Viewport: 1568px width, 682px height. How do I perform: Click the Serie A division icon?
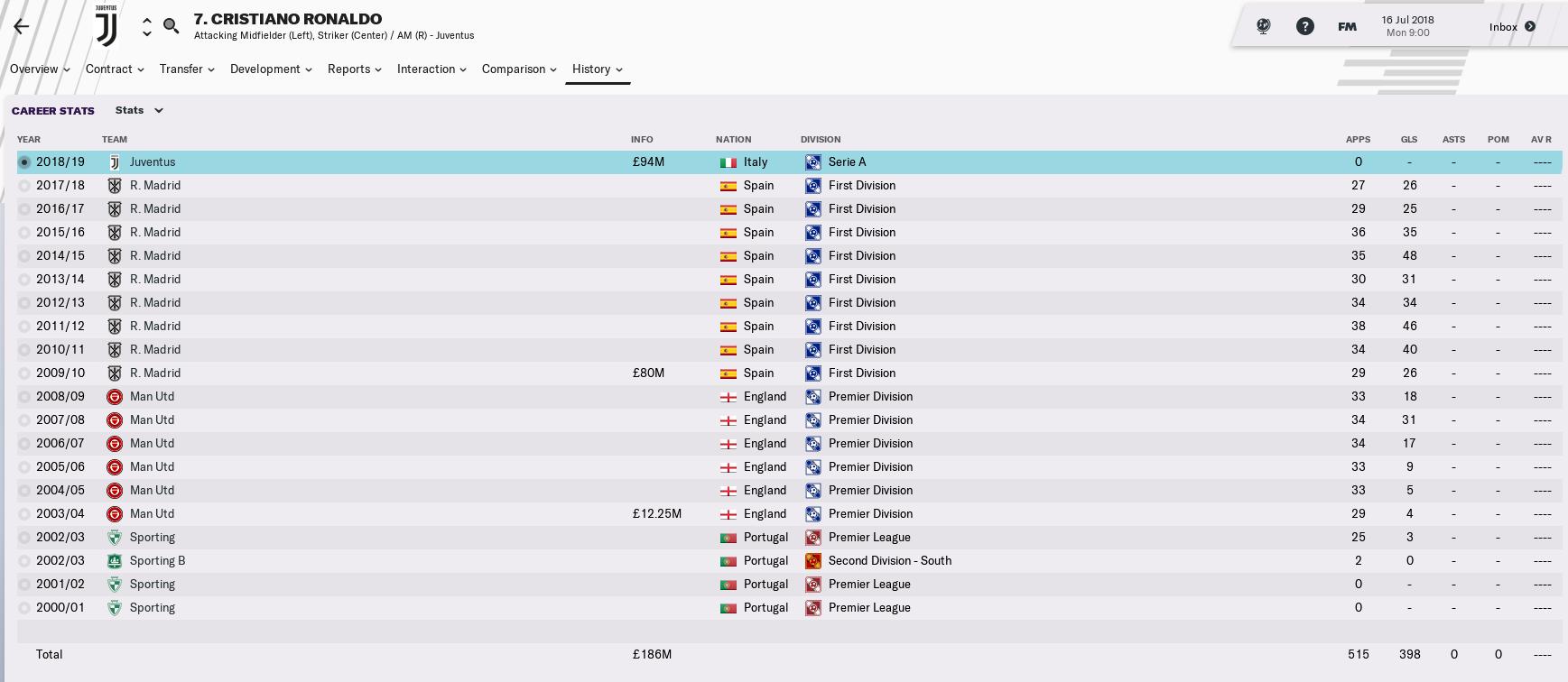coord(813,162)
